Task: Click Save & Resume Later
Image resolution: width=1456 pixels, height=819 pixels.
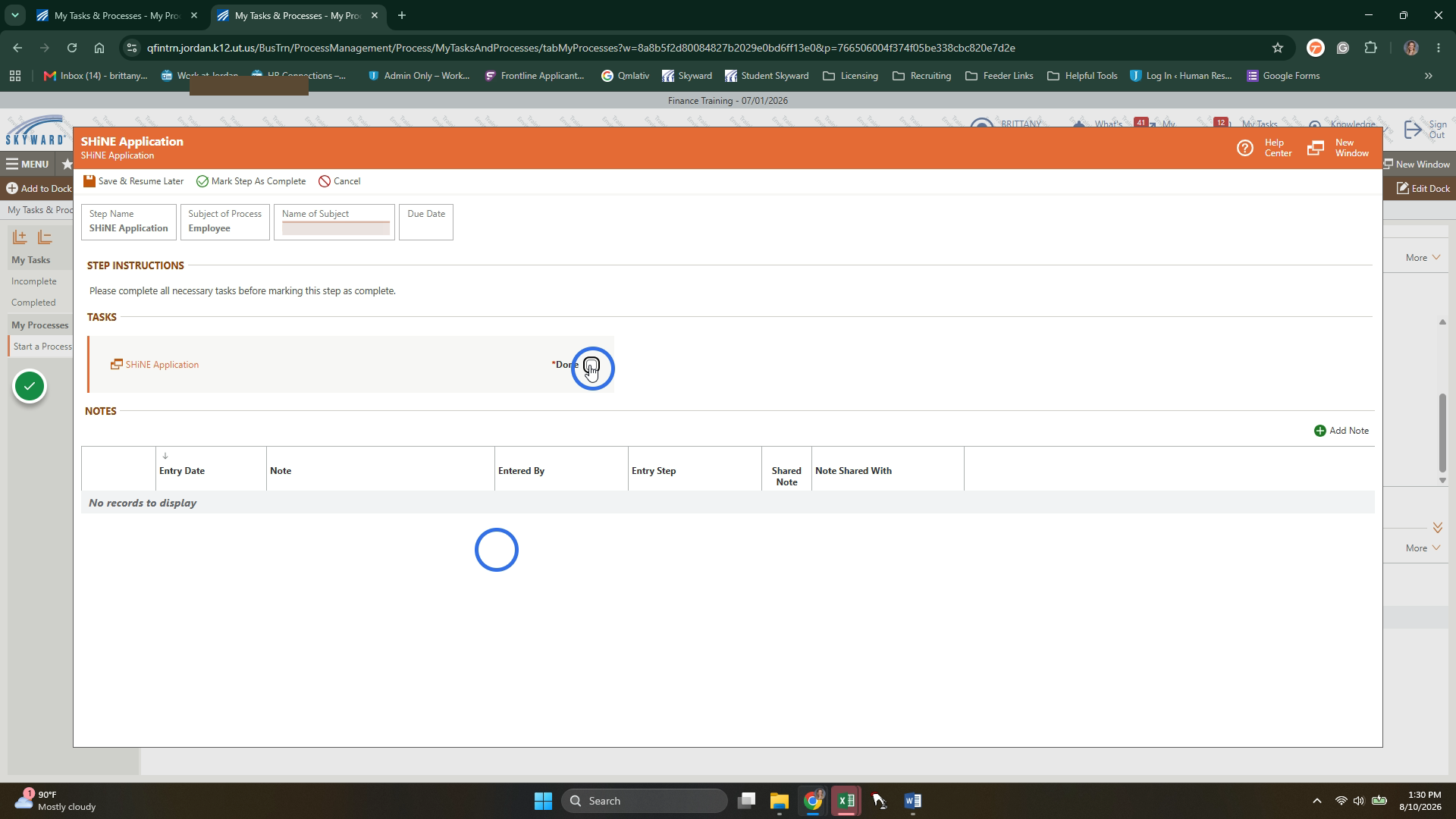Action: (133, 181)
